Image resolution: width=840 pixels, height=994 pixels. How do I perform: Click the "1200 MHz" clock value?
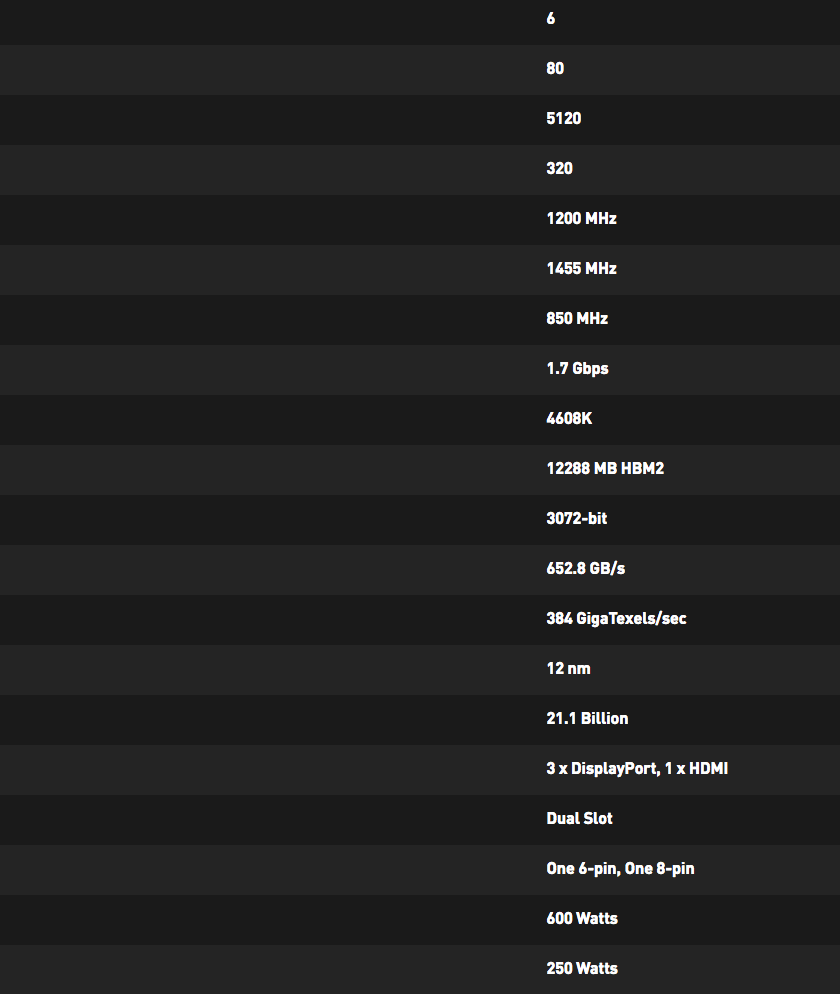(581, 219)
